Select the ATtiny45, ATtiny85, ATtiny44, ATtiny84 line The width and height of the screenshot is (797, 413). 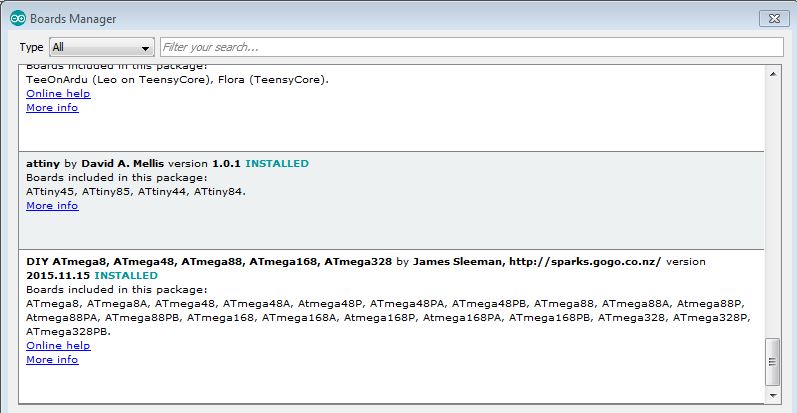point(136,192)
